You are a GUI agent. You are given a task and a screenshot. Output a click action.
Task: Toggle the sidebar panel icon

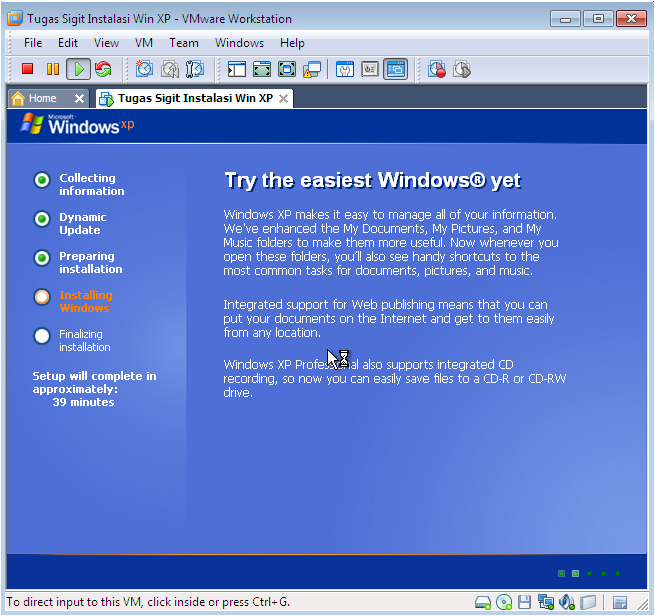click(236, 69)
